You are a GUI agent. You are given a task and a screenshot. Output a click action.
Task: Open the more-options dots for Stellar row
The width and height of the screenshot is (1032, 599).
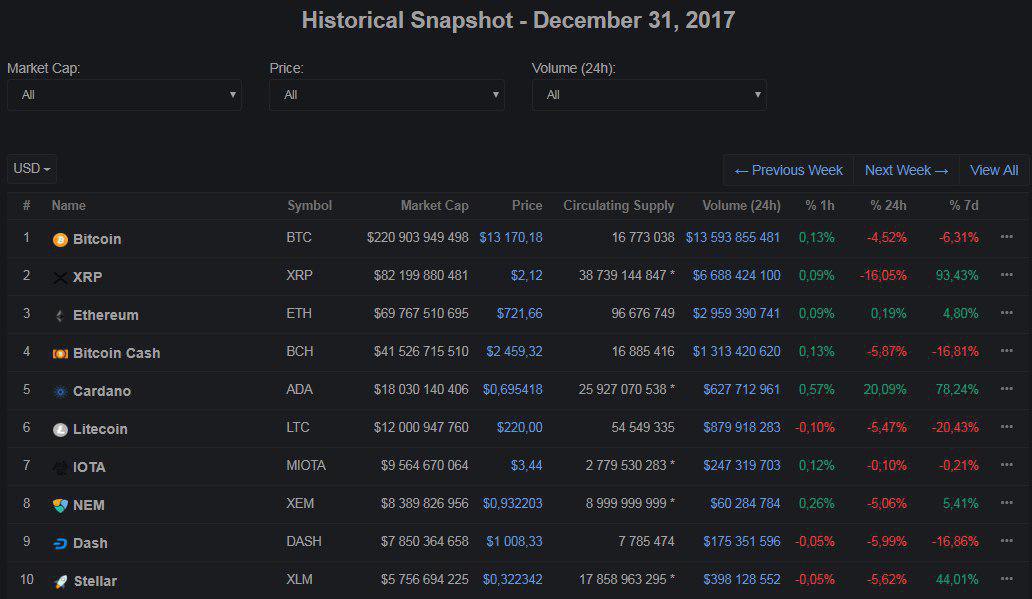[1006, 579]
